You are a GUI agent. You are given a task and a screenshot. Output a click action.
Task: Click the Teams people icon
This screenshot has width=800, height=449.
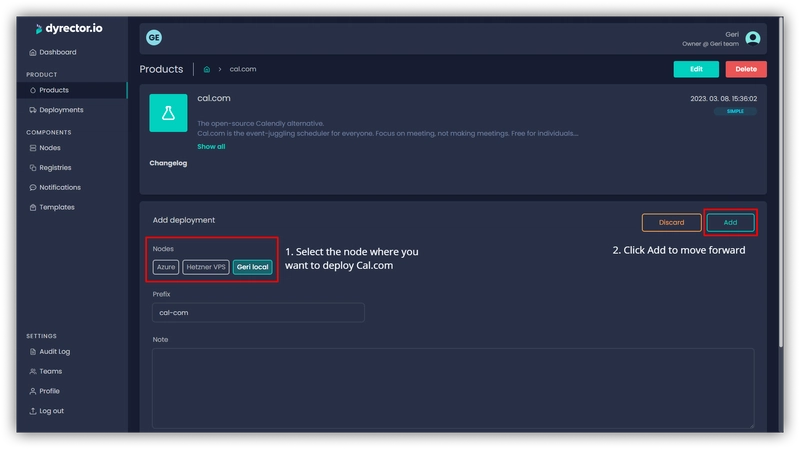point(33,371)
